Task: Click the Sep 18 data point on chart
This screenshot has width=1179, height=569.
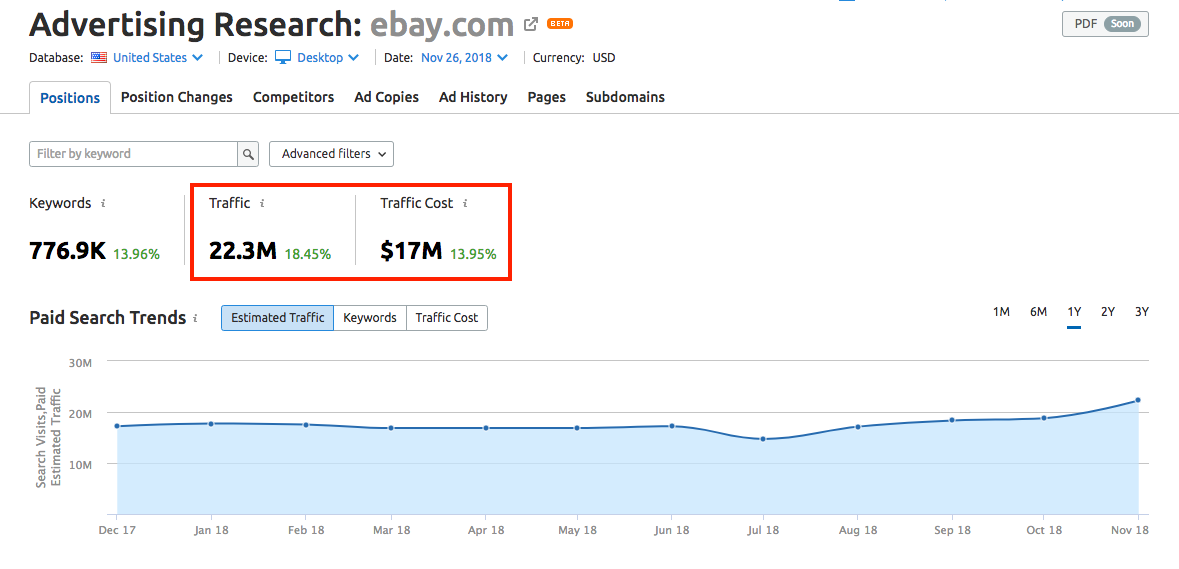Action: click(952, 420)
